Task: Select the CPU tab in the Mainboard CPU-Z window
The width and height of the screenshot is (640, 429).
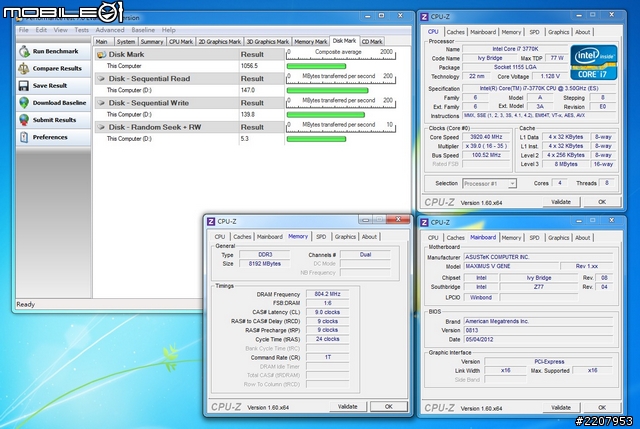Action: coord(433,238)
